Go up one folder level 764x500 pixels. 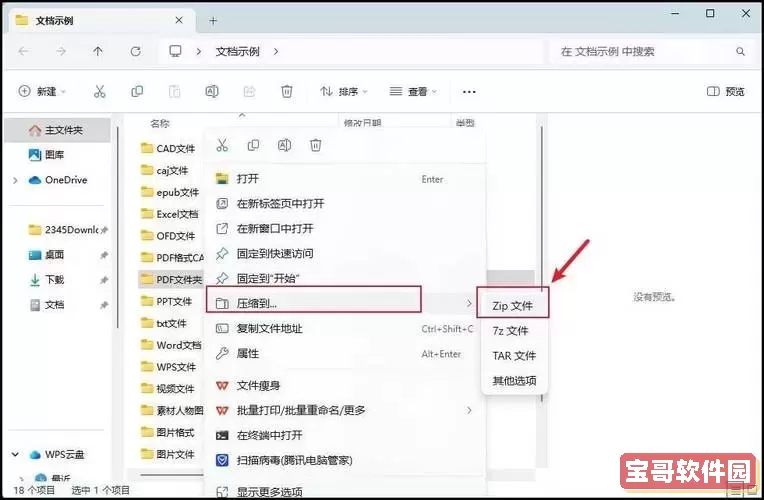(98, 51)
